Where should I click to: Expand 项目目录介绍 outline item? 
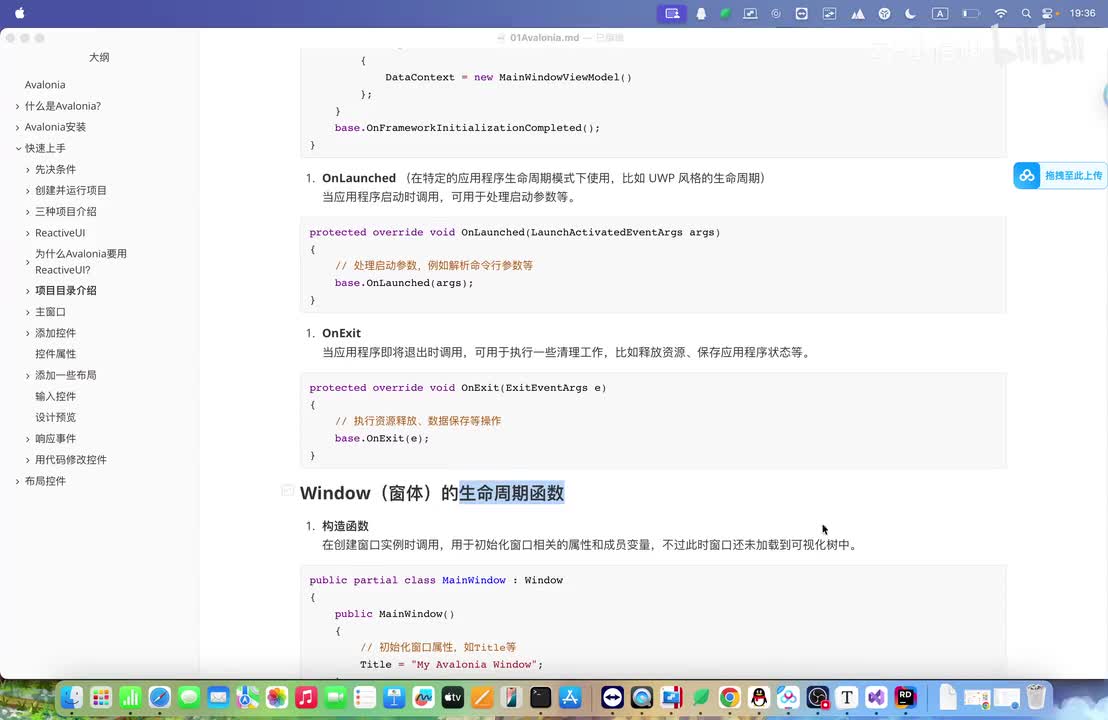tap(28, 291)
